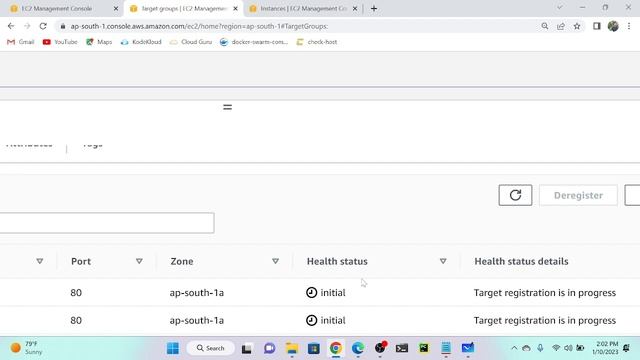Toggle the browser side panel

click(x=597, y=26)
